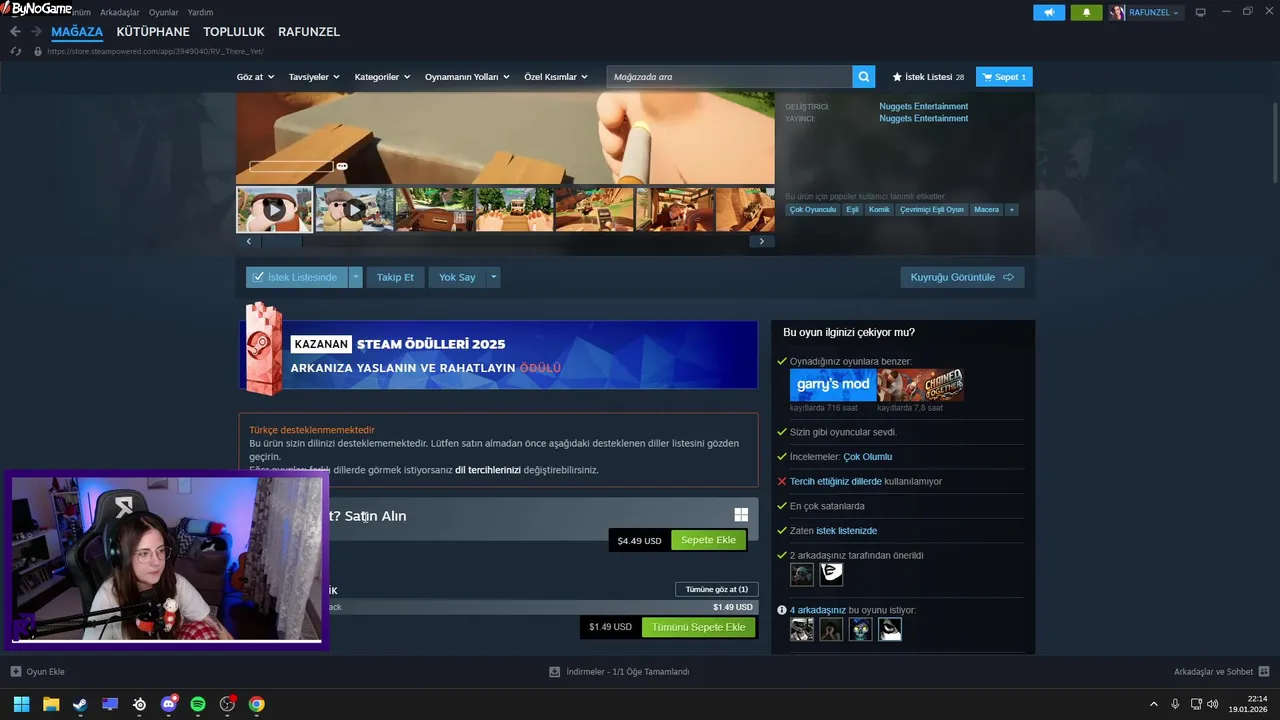Click the Steam taskbar icon
1280x720 pixels.
pyautogui.click(x=80, y=704)
